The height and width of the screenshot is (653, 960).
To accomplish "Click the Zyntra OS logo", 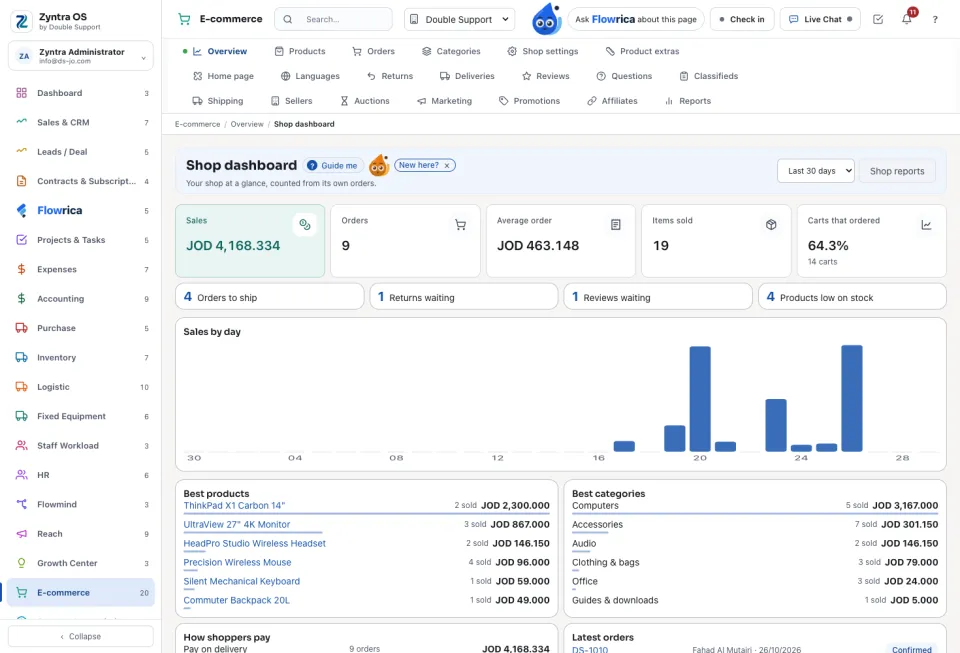I will point(22,21).
